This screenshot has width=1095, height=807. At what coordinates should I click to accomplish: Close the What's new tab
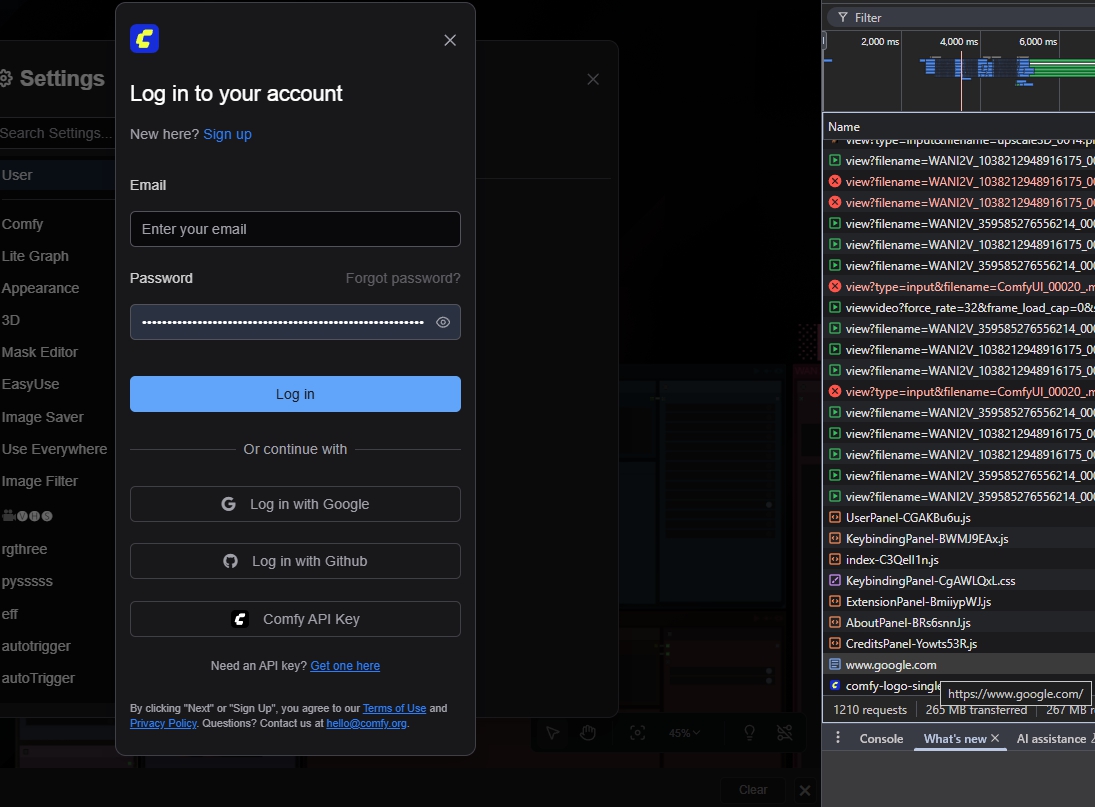(x=995, y=738)
